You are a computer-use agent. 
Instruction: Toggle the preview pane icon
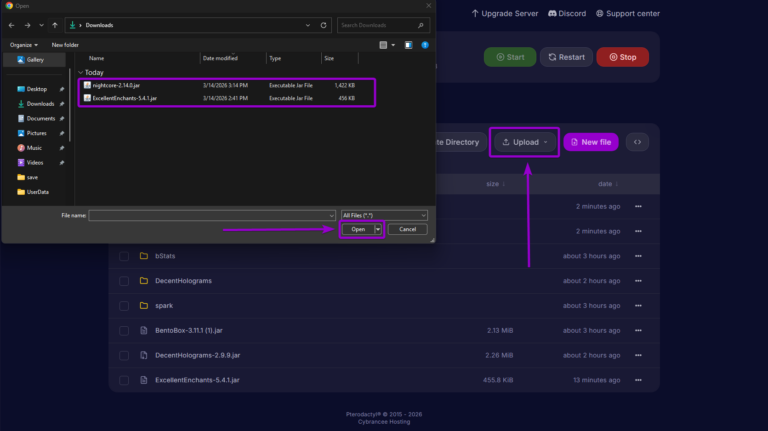click(x=408, y=45)
